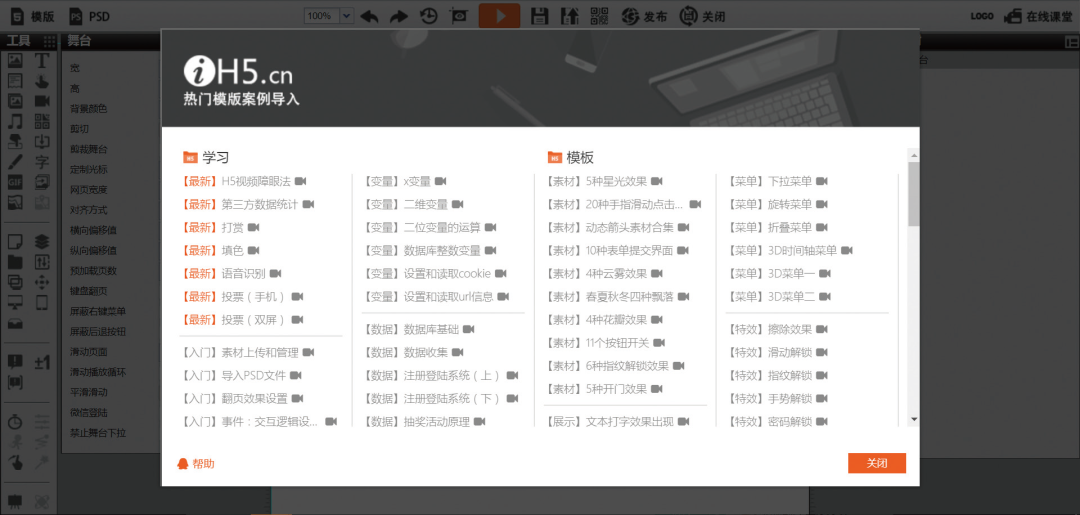Click the floppy disk save icon
Screen dimensions: 1080x515
pos(540,16)
